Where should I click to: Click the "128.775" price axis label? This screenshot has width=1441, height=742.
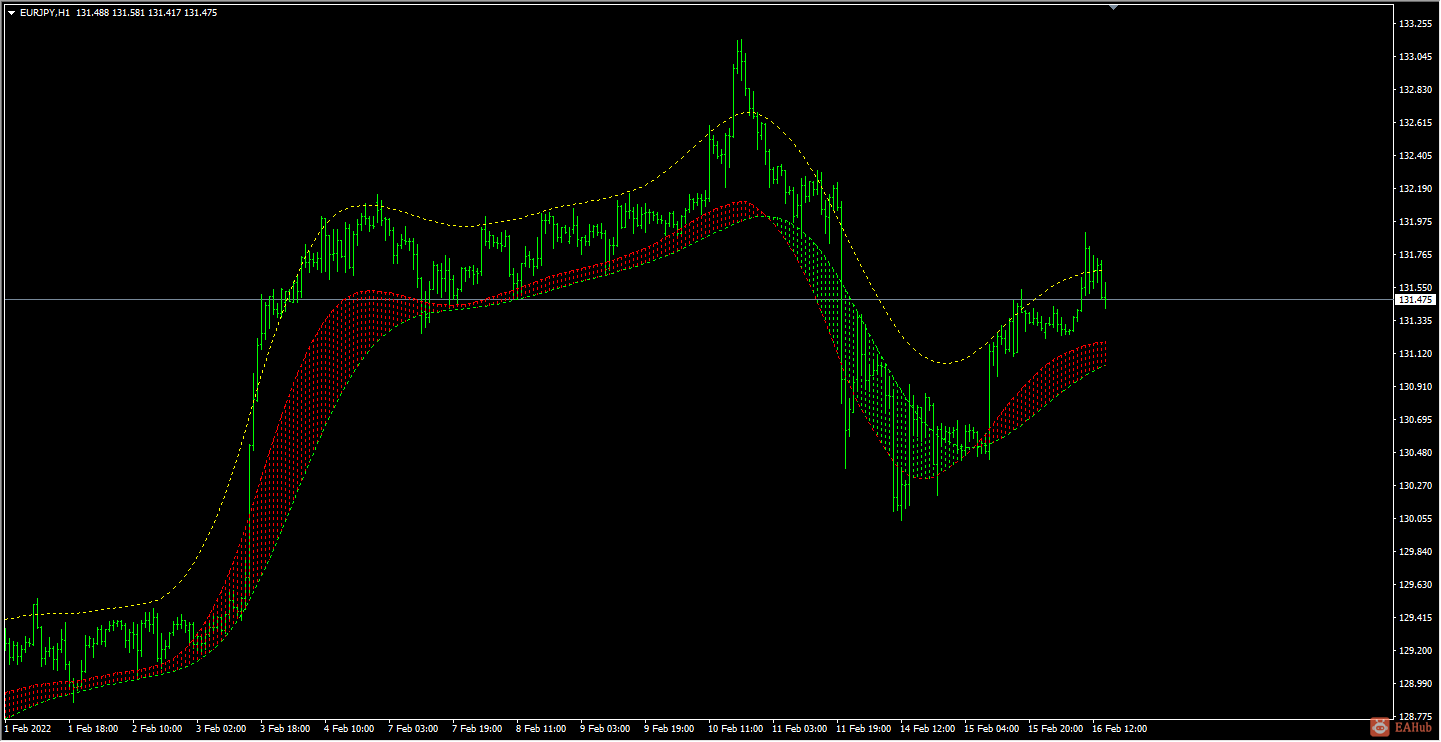(x=1416, y=717)
